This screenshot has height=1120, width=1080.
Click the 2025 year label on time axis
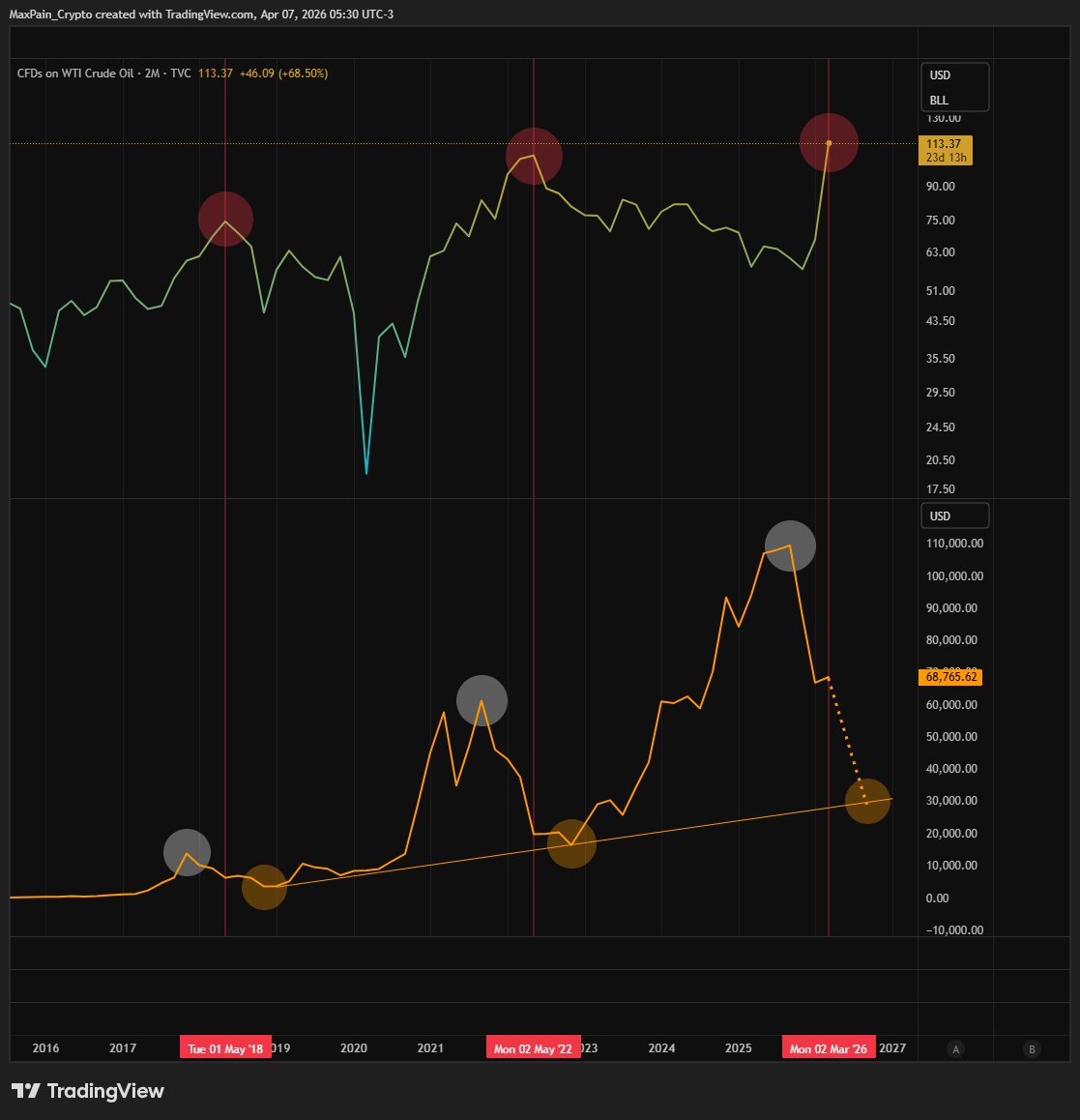[739, 1047]
